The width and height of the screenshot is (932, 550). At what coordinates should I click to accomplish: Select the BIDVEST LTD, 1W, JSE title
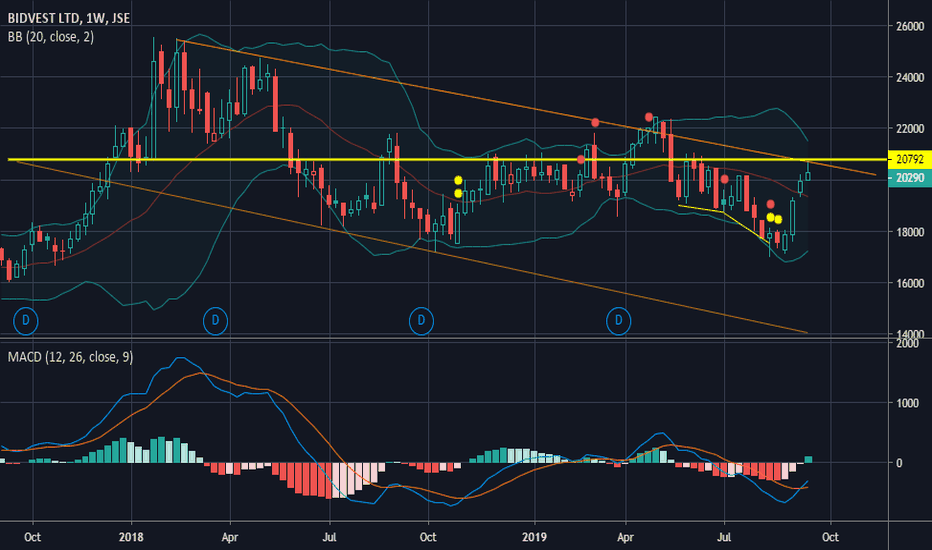(68, 18)
